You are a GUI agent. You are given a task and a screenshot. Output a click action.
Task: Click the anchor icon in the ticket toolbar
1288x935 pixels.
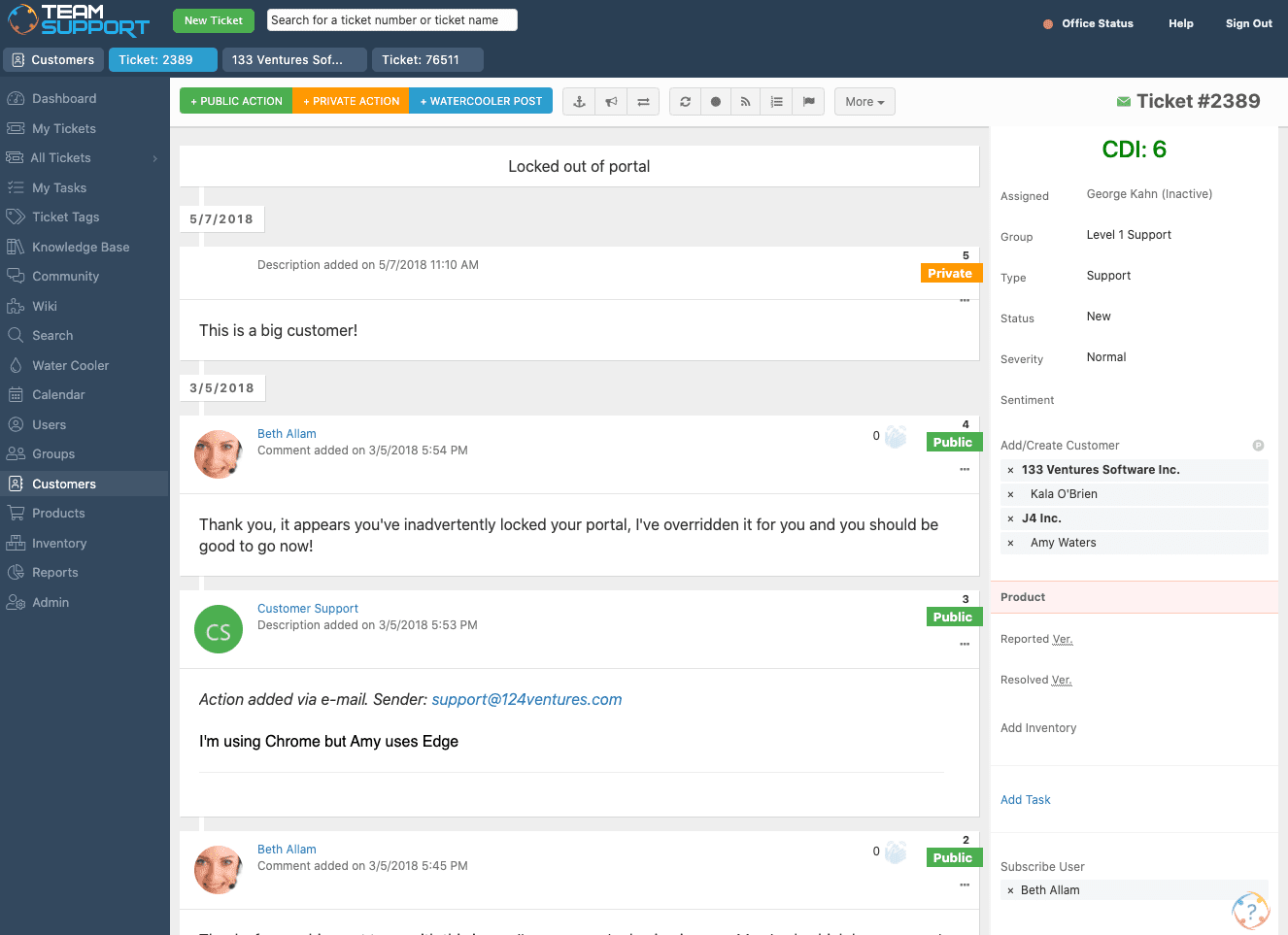click(x=579, y=101)
